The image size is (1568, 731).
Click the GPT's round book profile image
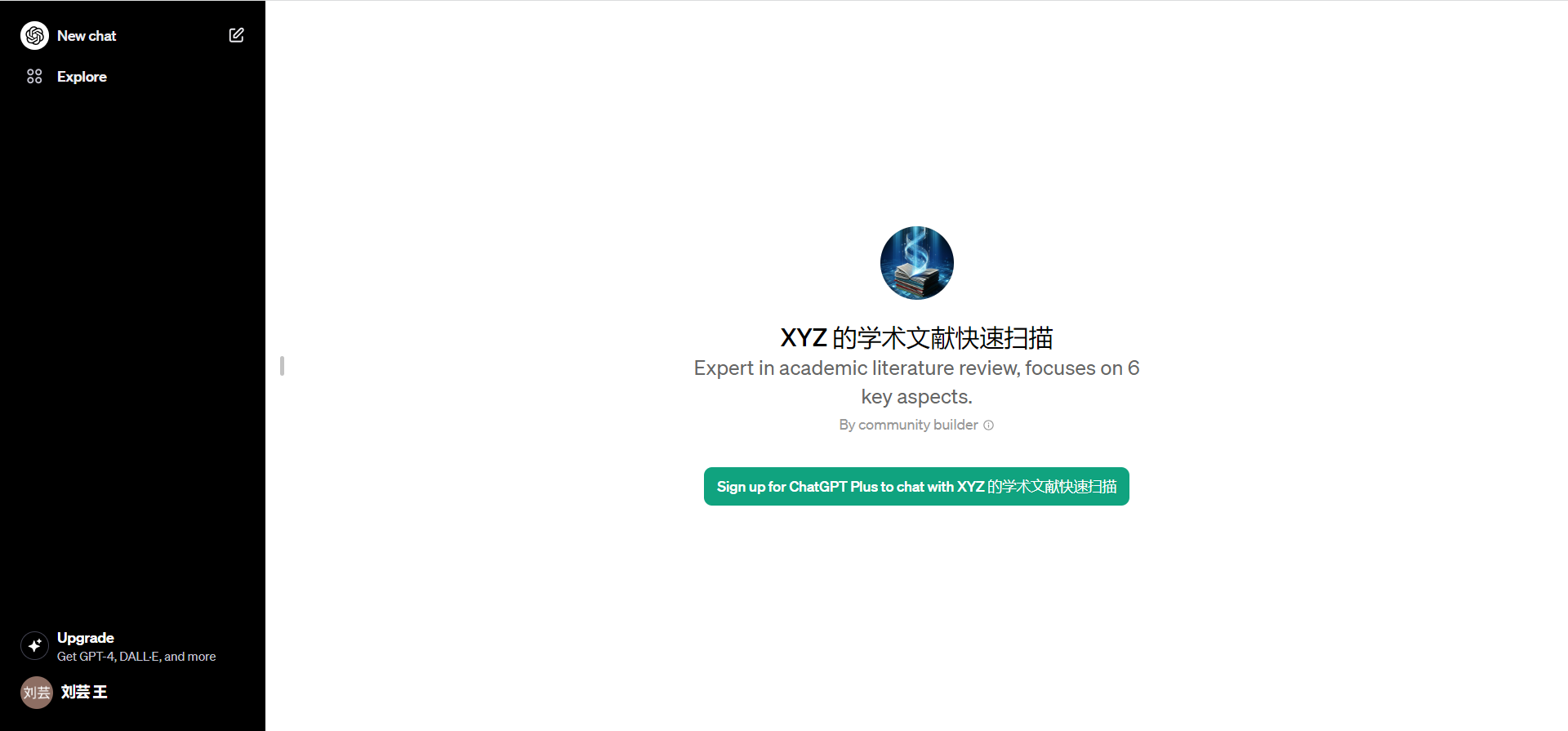[916, 263]
